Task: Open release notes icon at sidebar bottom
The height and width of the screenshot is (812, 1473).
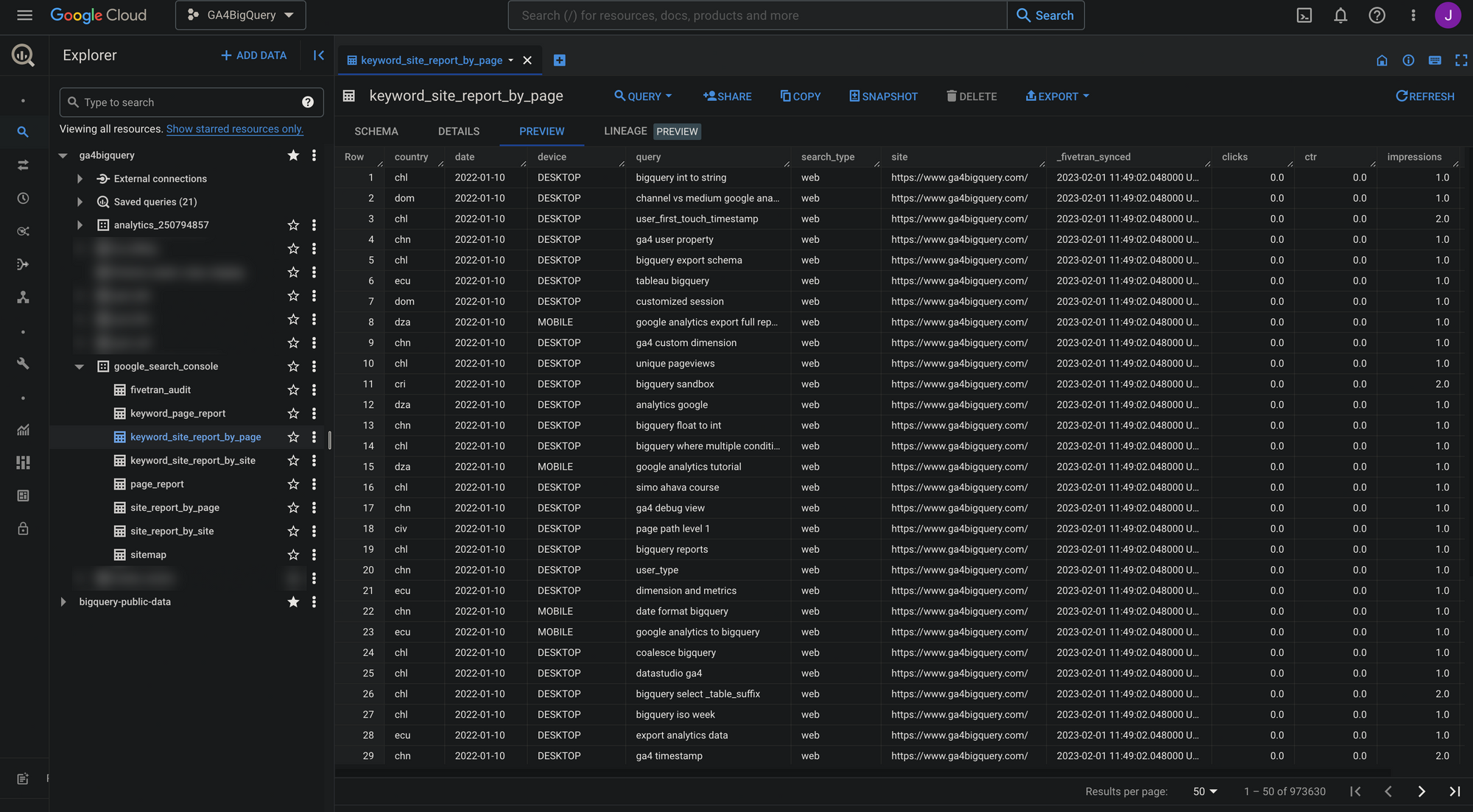Action: tap(23, 779)
